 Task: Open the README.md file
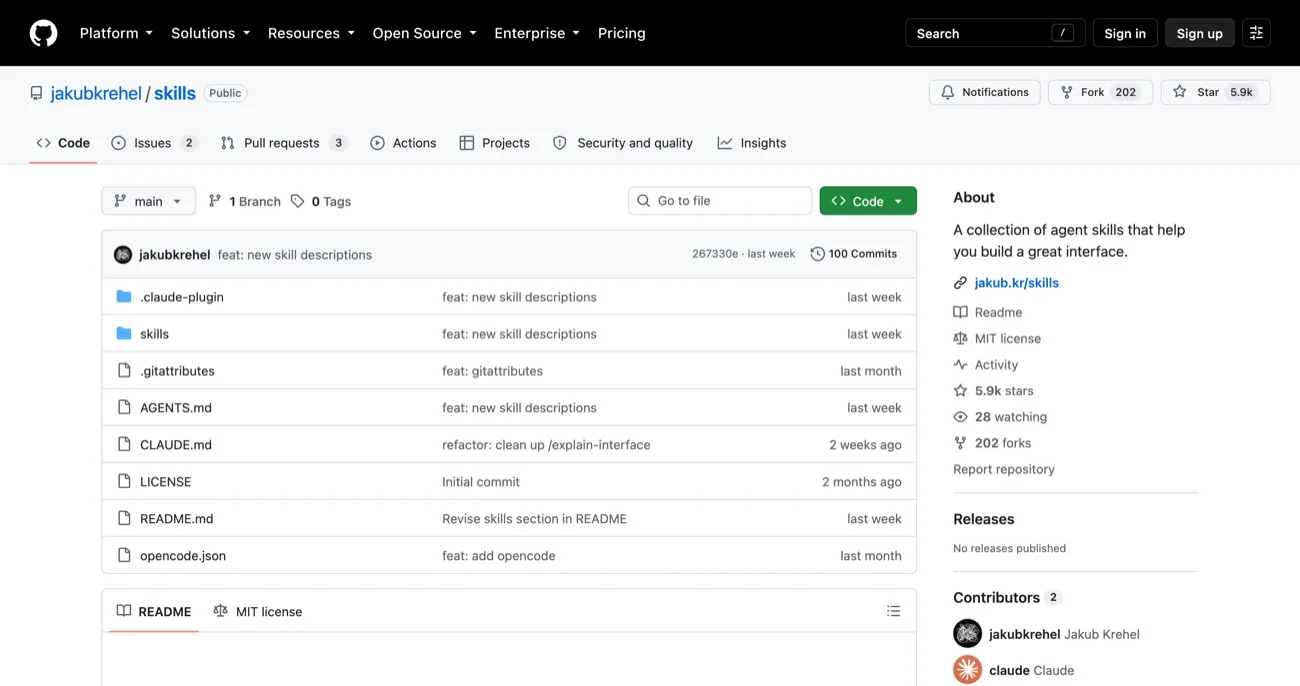[177, 519]
